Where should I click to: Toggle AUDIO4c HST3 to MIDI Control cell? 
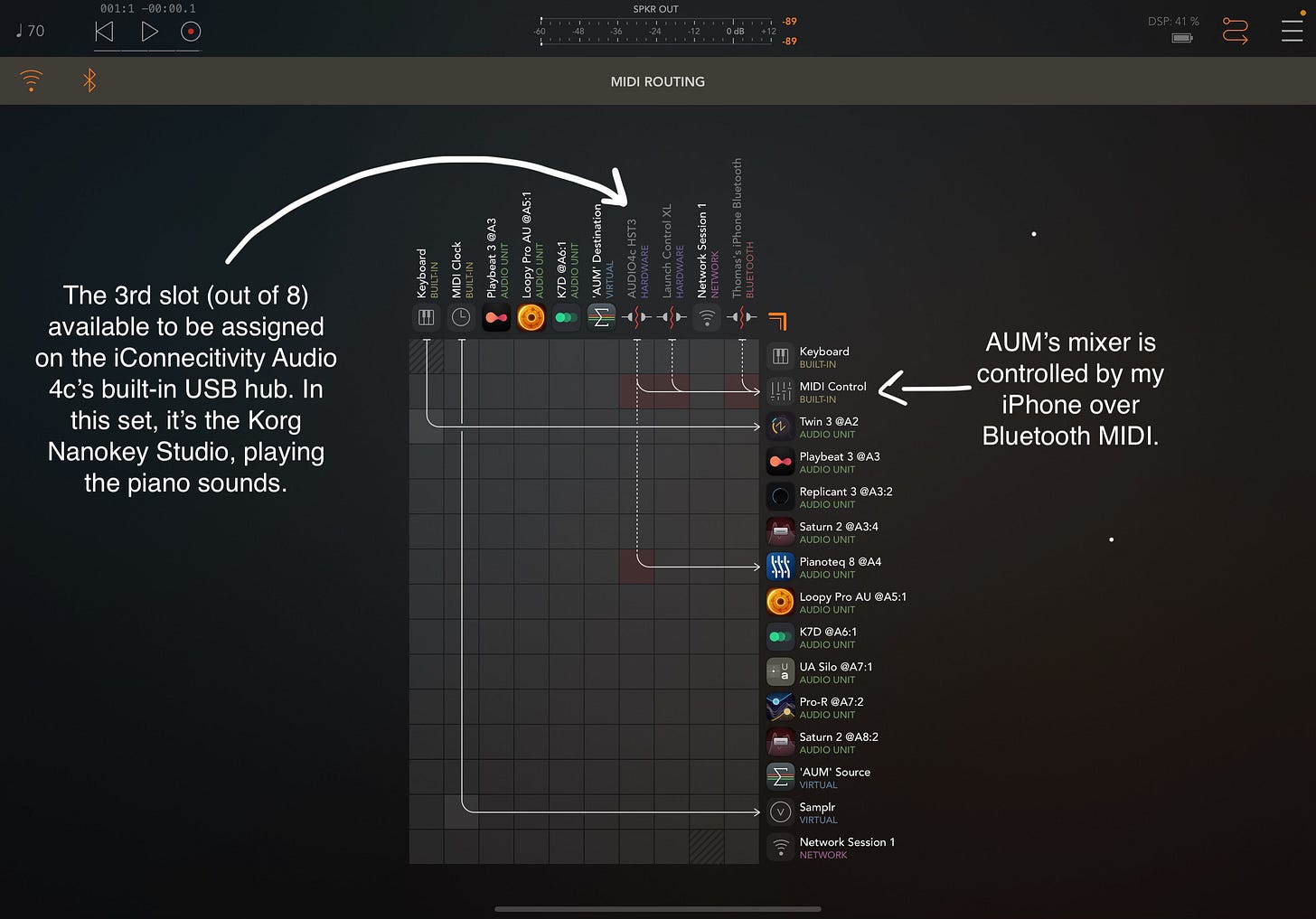click(x=636, y=391)
